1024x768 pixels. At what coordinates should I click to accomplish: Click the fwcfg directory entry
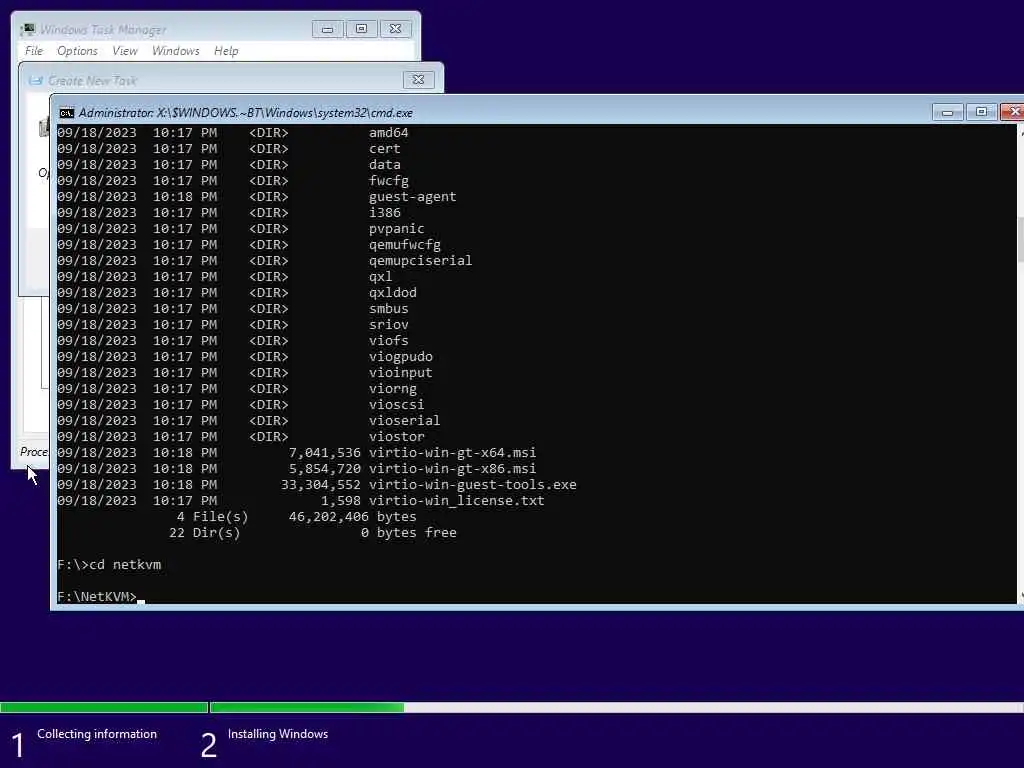pos(389,180)
